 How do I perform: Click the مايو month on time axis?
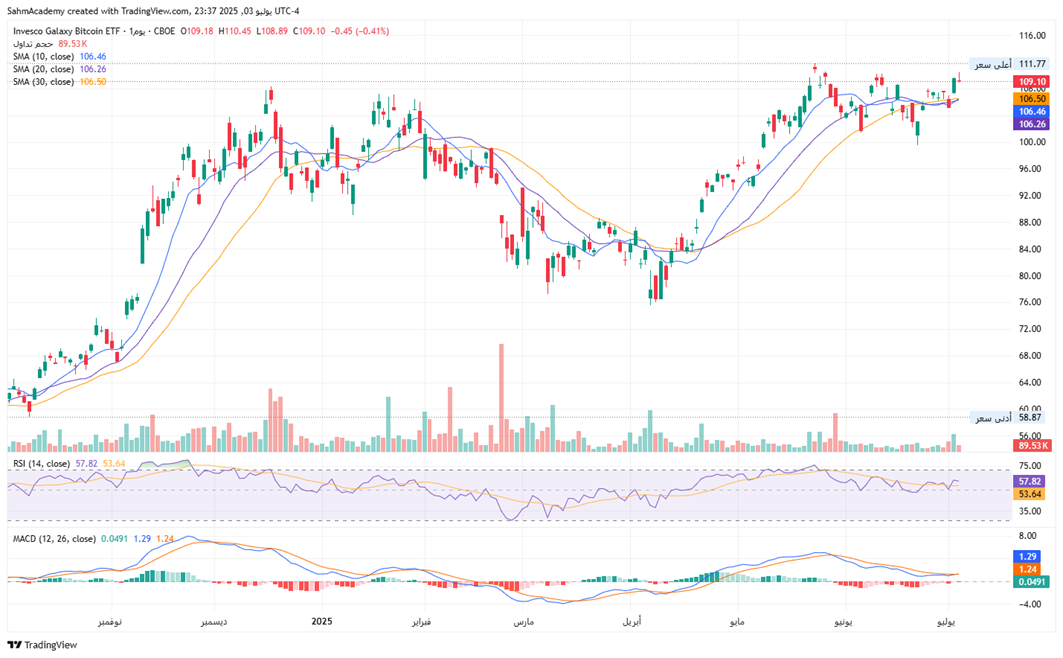click(x=737, y=621)
